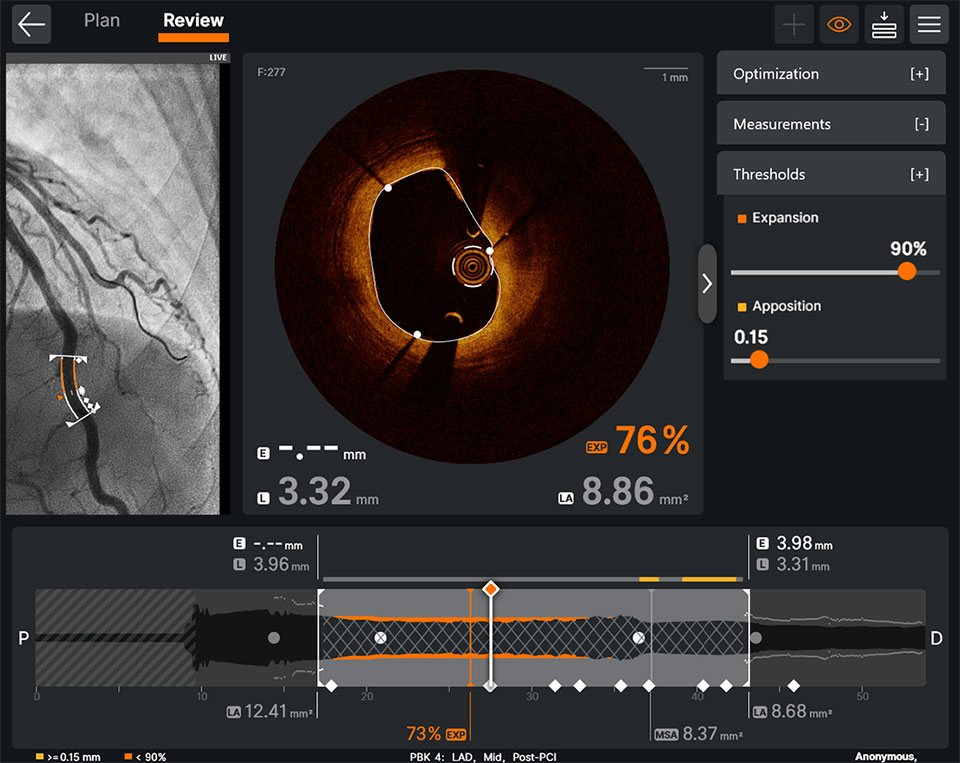Expand the Optimization section
Viewport: 960px width, 763px height.
tap(830, 73)
